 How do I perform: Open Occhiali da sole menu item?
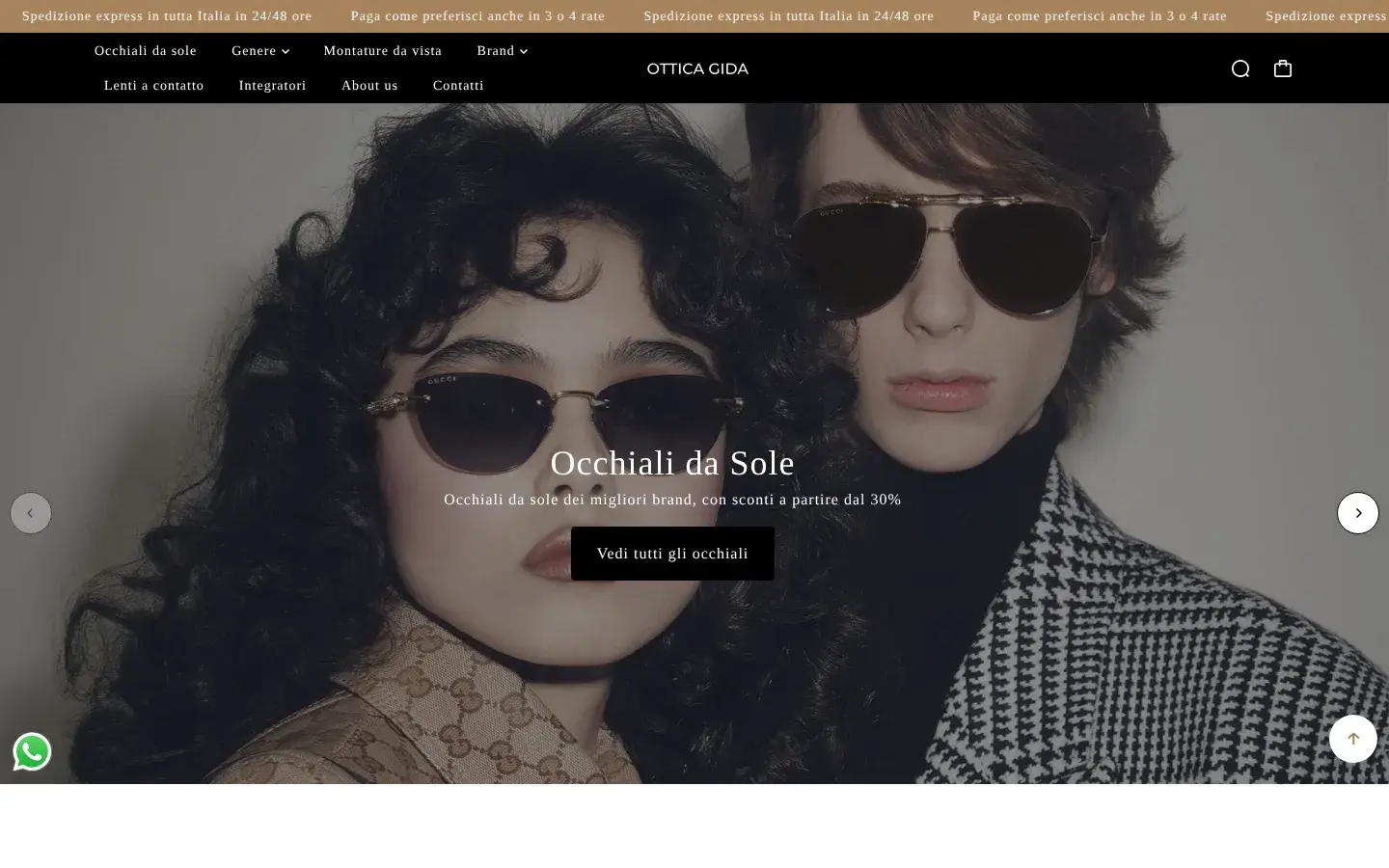point(146,50)
